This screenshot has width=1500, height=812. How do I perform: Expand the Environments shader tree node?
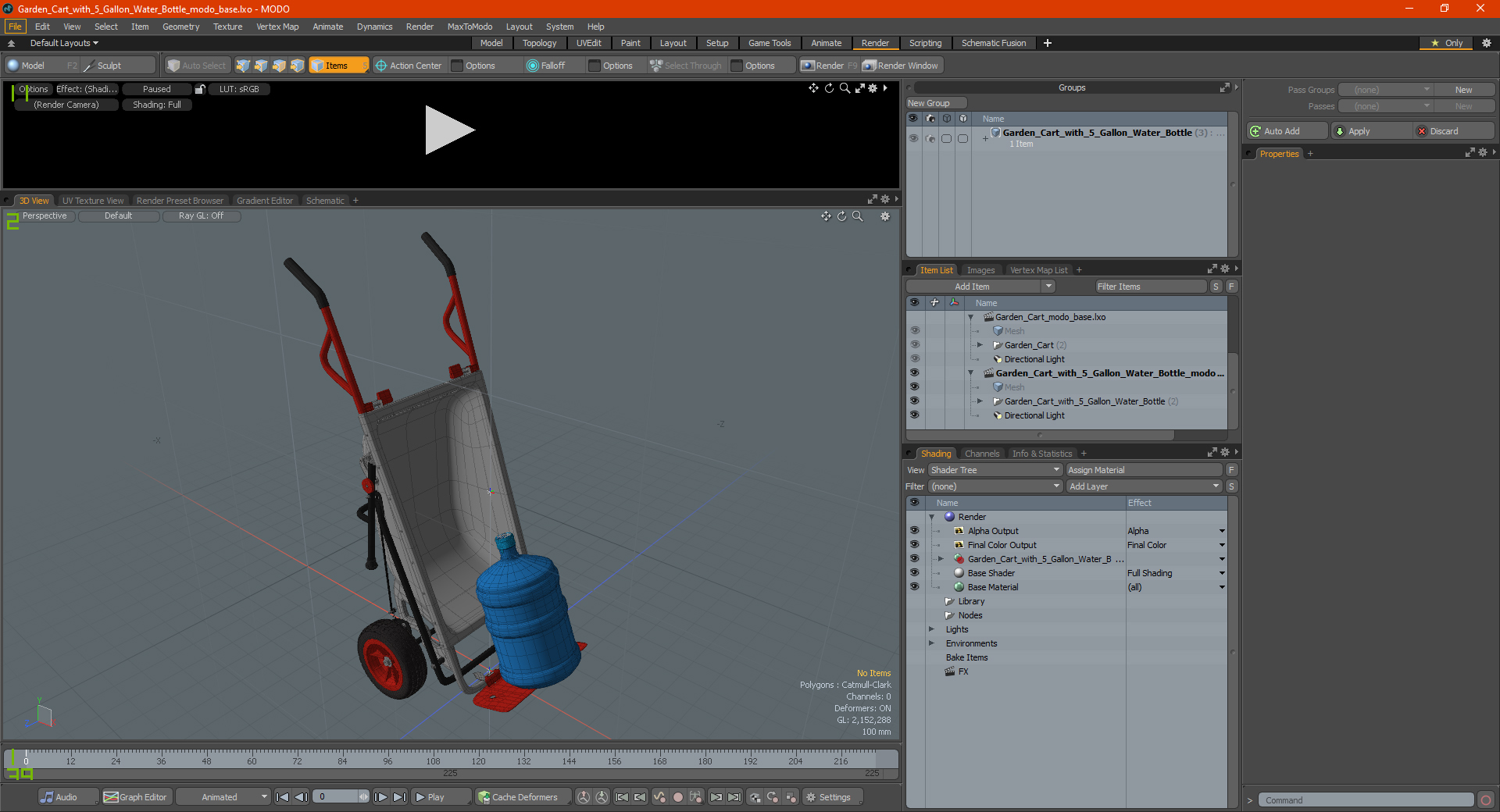pyautogui.click(x=931, y=643)
